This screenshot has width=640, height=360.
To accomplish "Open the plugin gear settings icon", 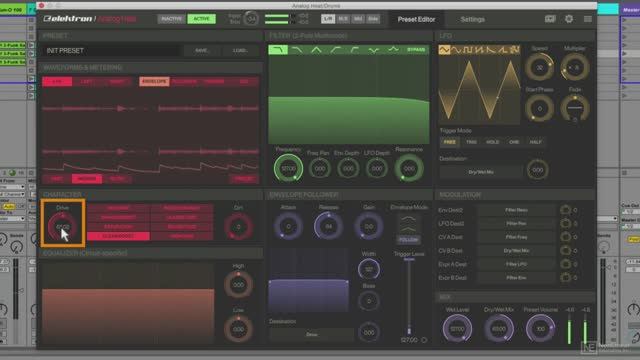I will (569, 19).
